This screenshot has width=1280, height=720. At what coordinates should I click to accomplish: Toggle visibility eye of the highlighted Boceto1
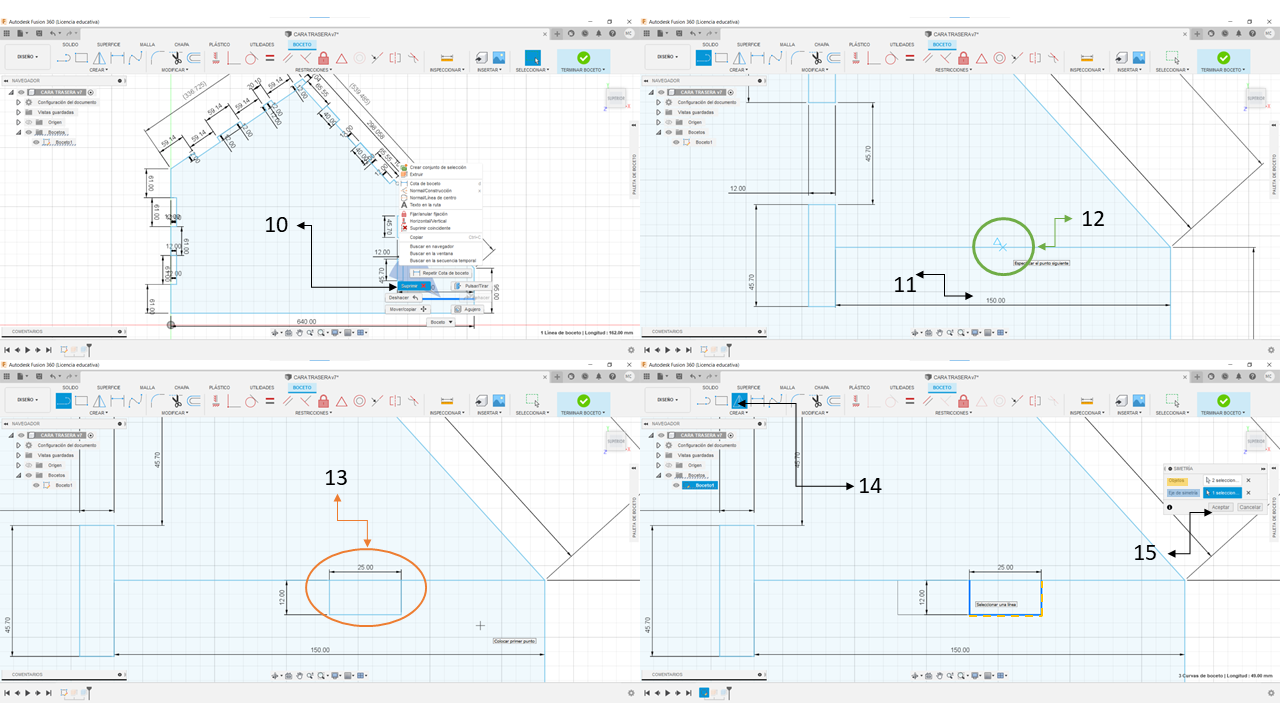click(677, 485)
